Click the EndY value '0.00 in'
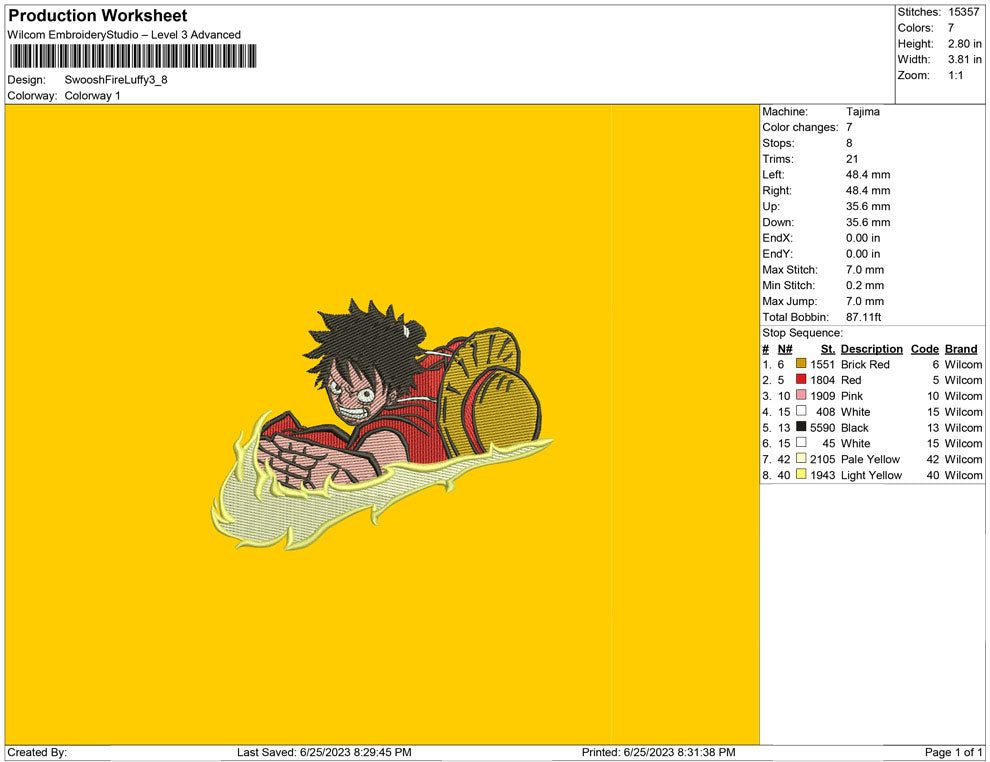The height and width of the screenshot is (762, 990). click(863, 254)
